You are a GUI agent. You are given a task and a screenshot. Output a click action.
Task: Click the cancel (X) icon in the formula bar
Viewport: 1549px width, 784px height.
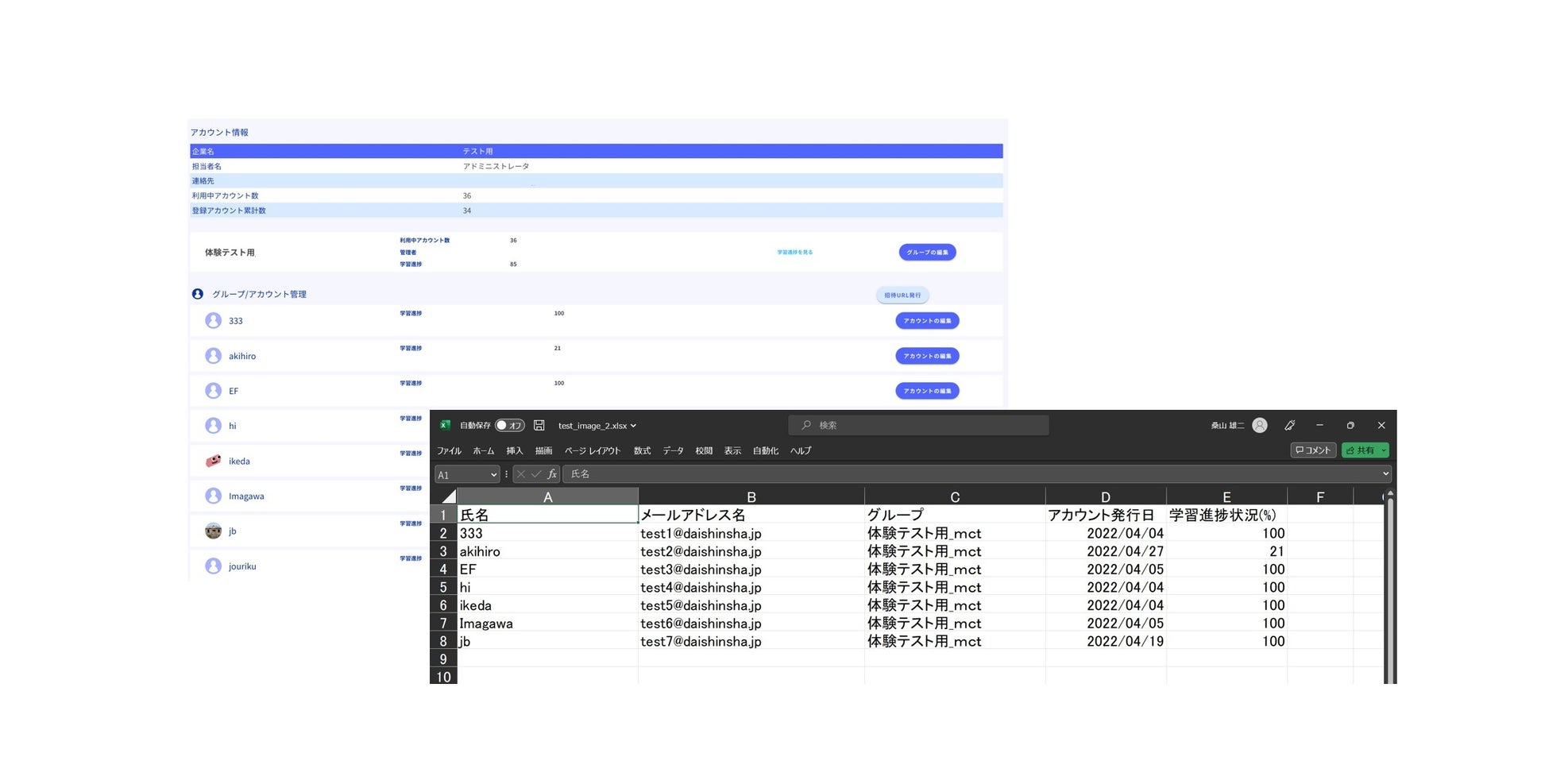[x=521, y=474]
